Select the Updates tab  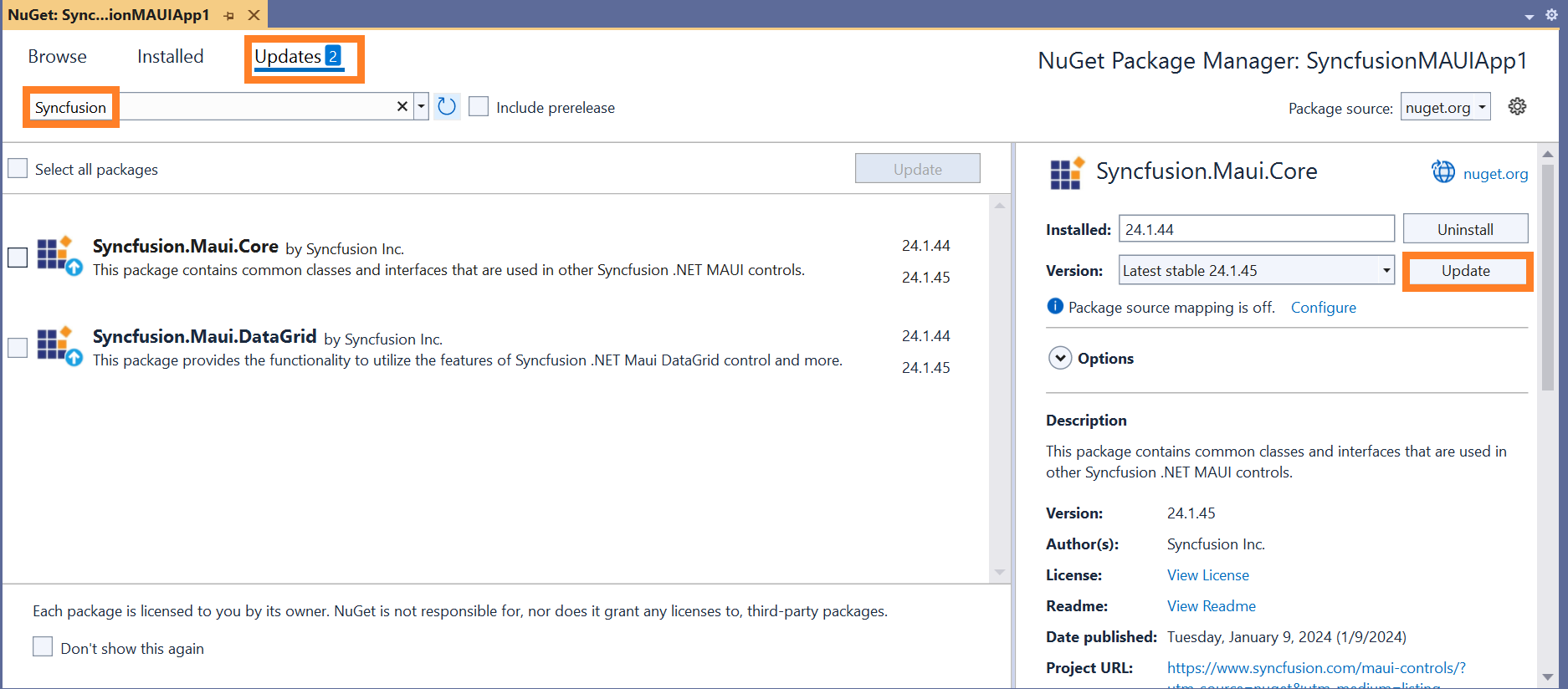click(299, 56)
